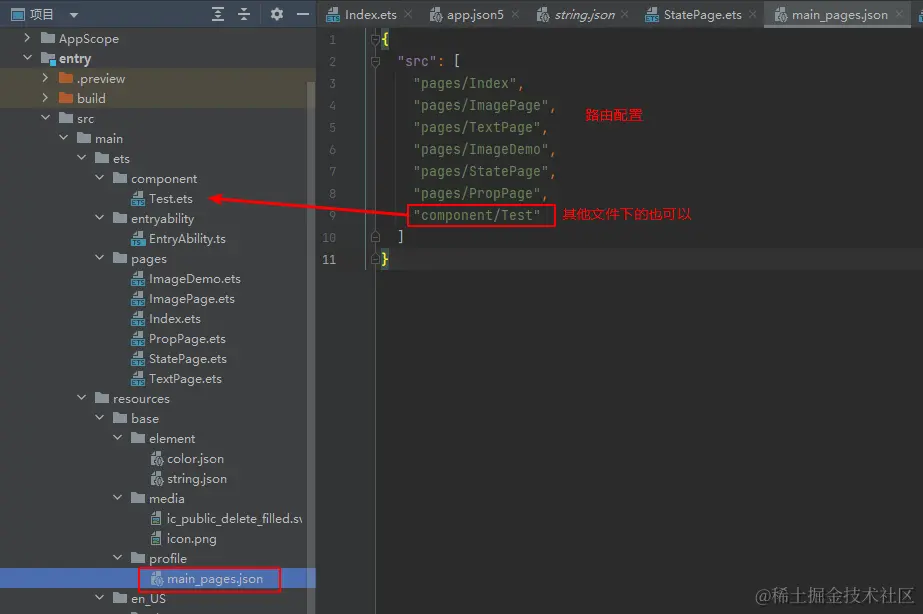Image resolution: width=923 pixels, height=614 pixels.
Task: Expand the build folder
Action: tap(45, 98)
